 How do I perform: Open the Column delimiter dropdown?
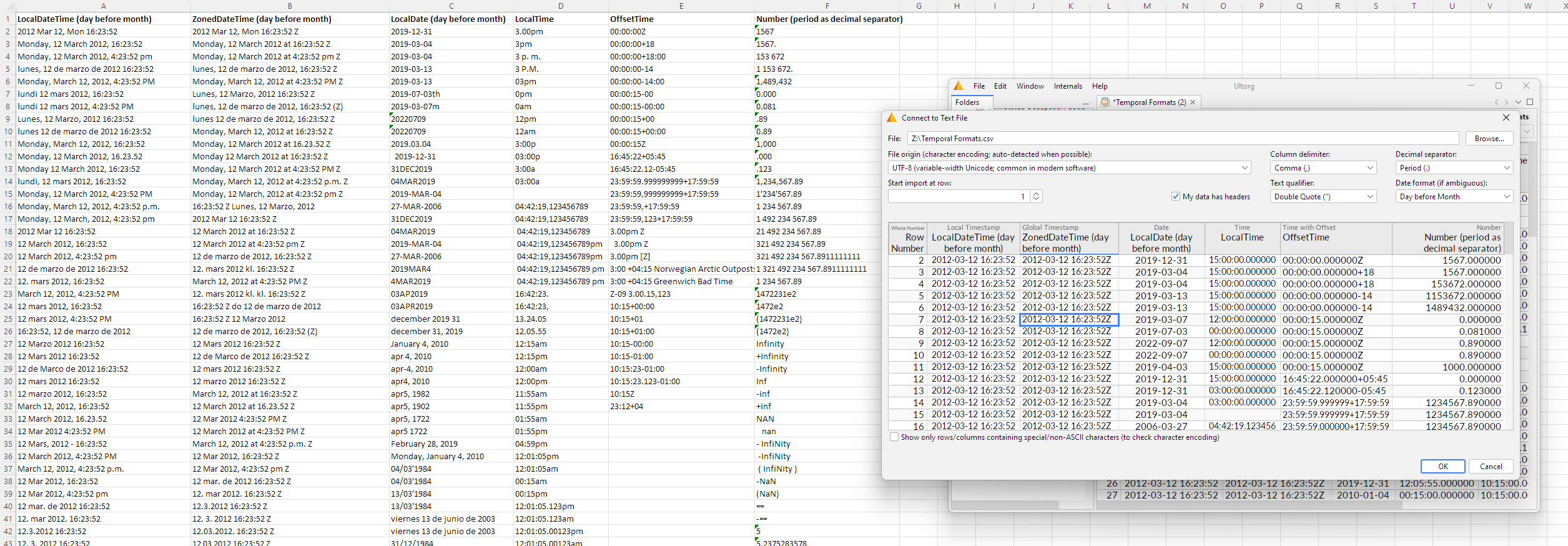pyautogui.click(x=1323, y=167)
